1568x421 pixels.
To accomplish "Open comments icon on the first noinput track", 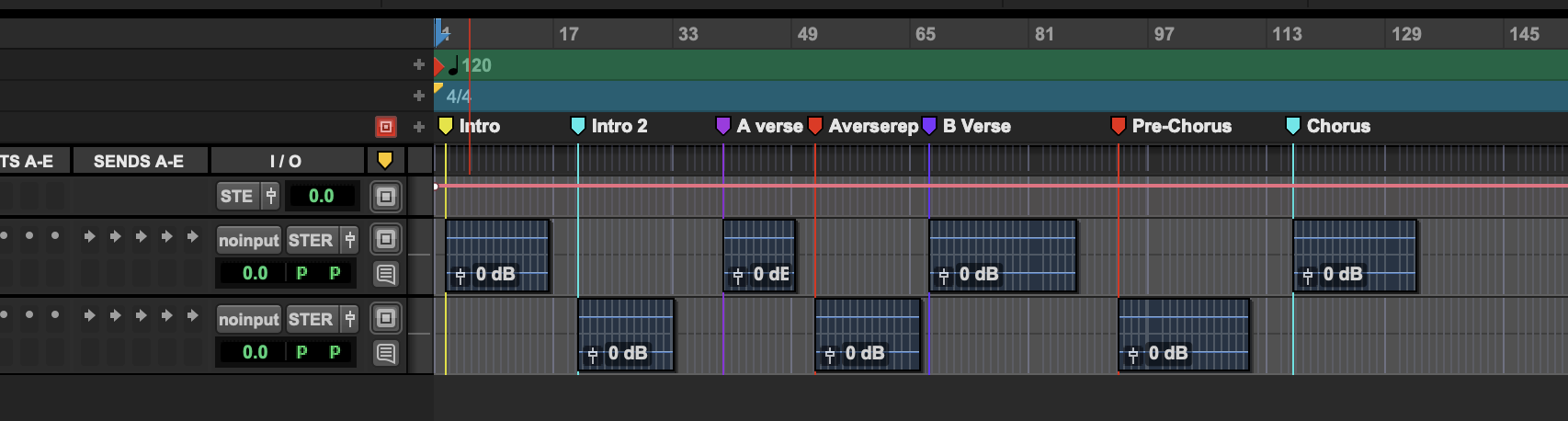I will coord(386,274).
